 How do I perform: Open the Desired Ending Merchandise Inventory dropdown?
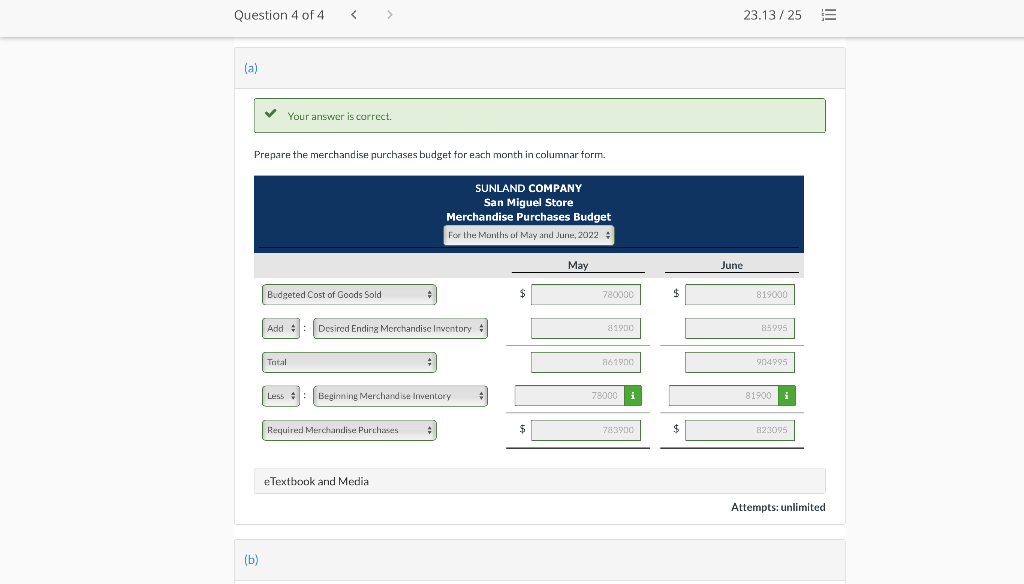click(400, 329)
